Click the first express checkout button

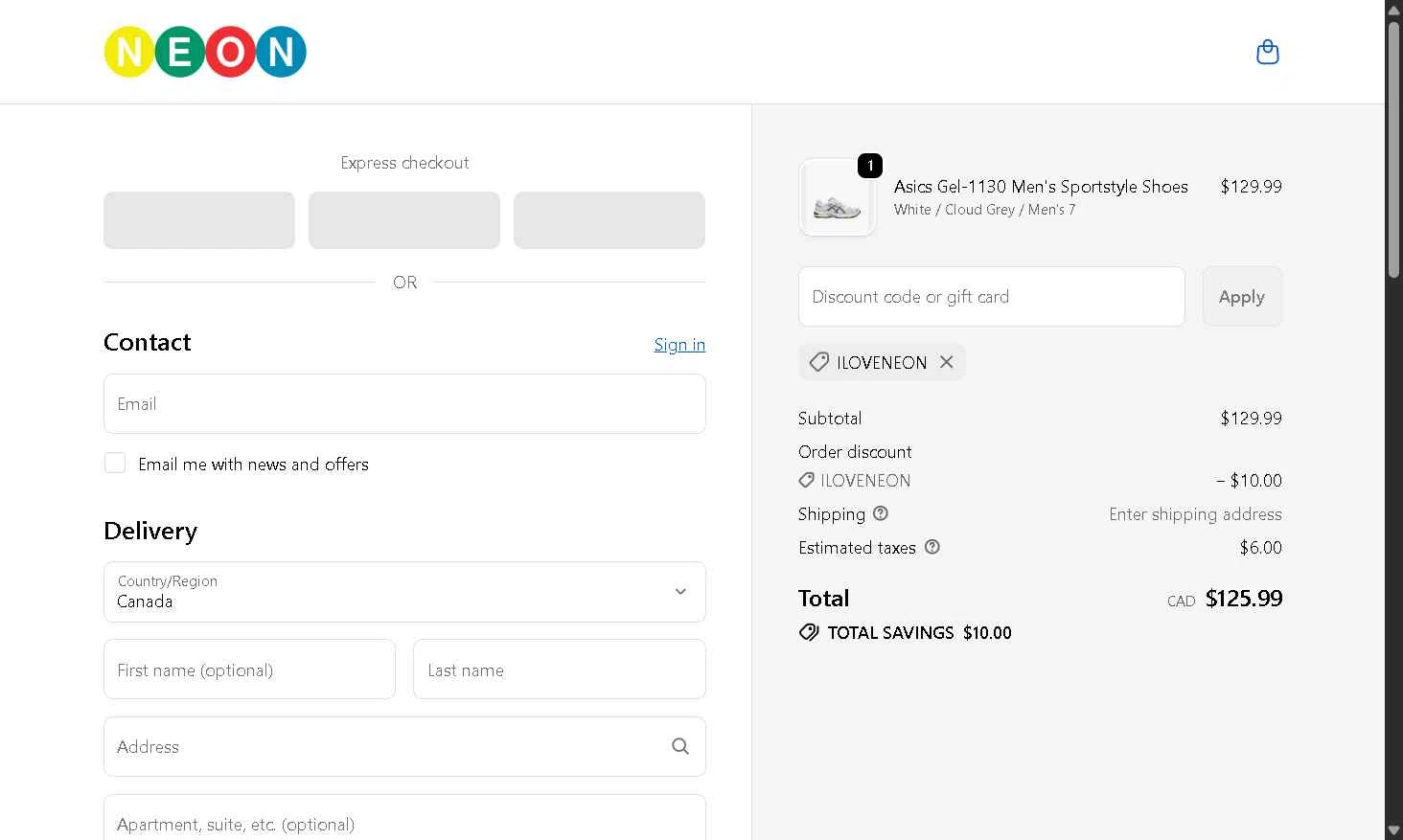point(199,220)
